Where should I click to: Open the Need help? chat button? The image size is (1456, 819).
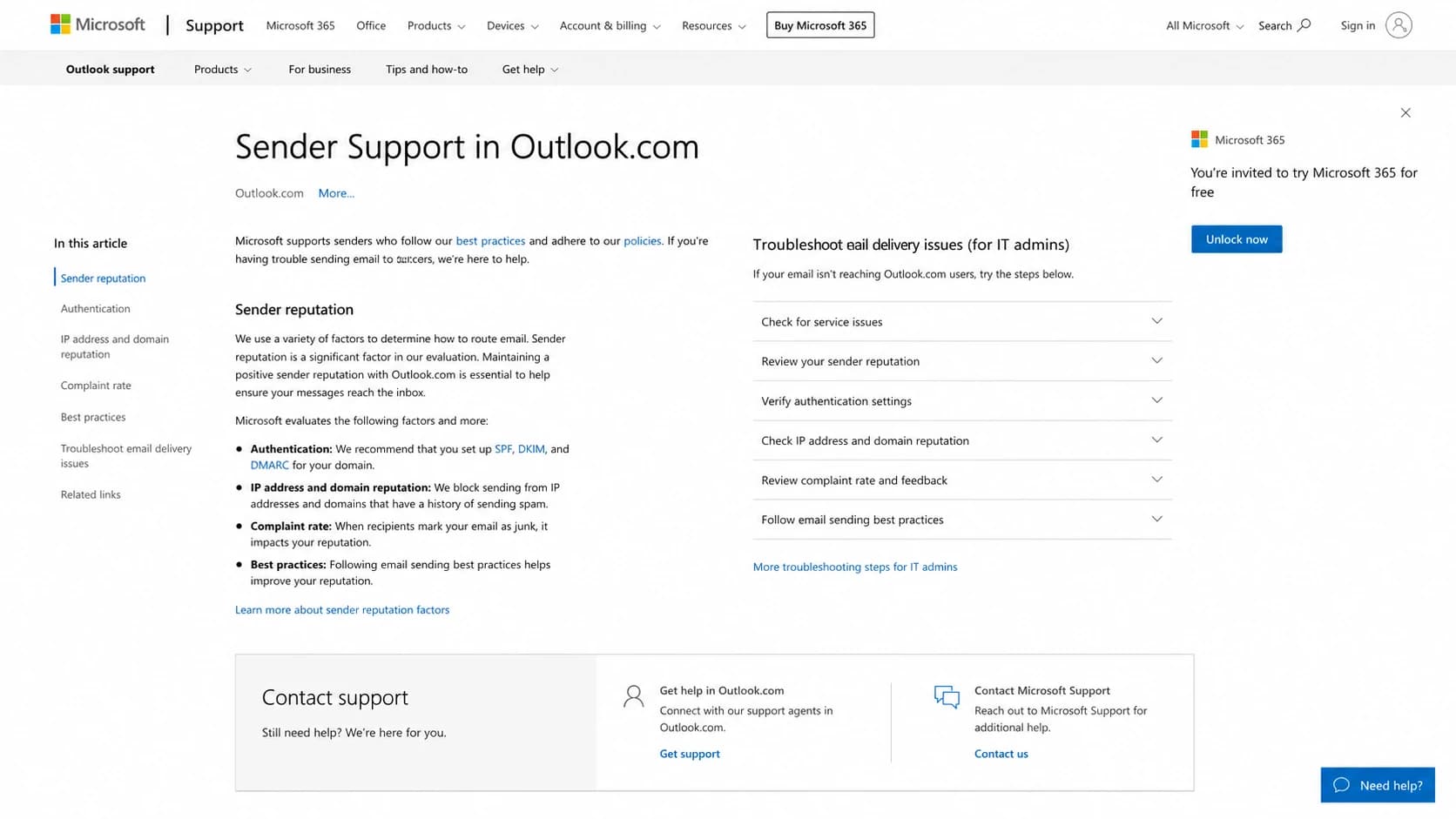pos(1378,785)
